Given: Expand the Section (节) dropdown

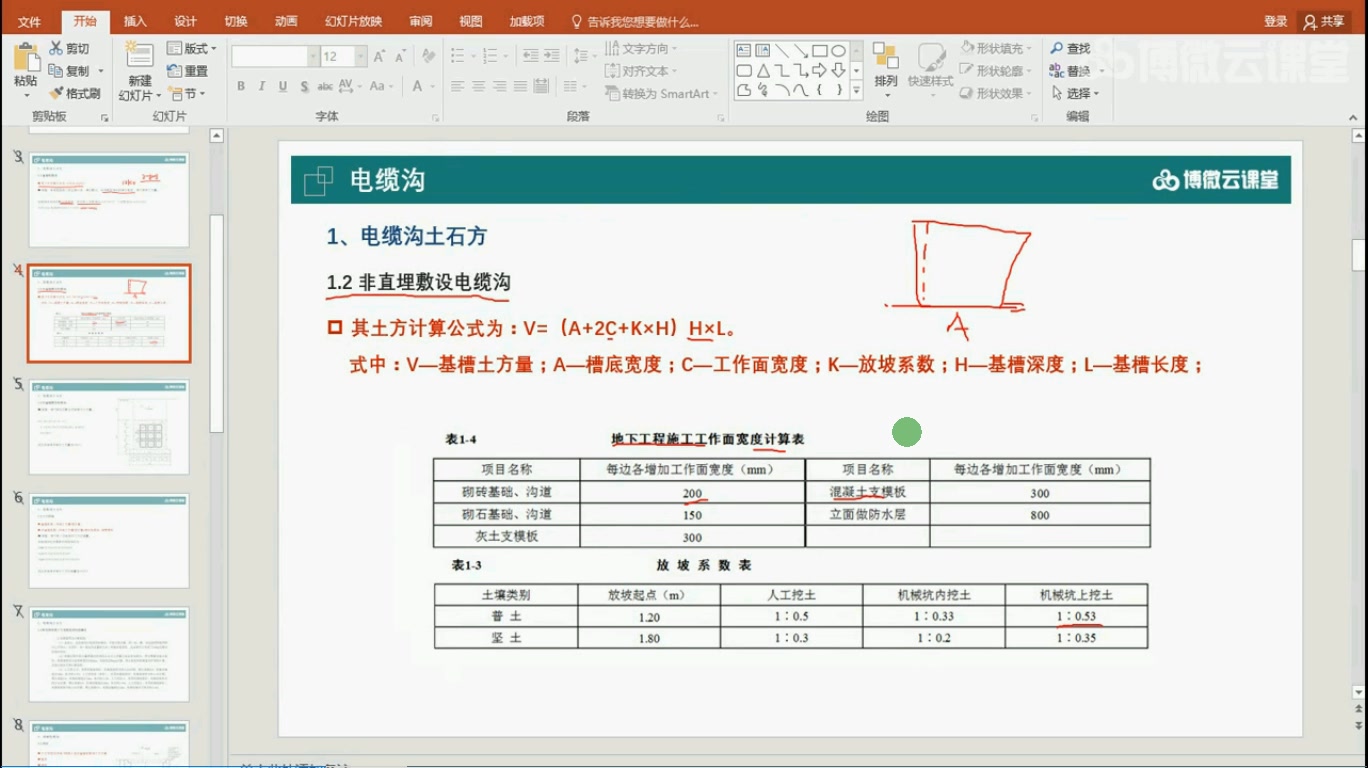Looking at the screenshot, I should tap(188, 94).
